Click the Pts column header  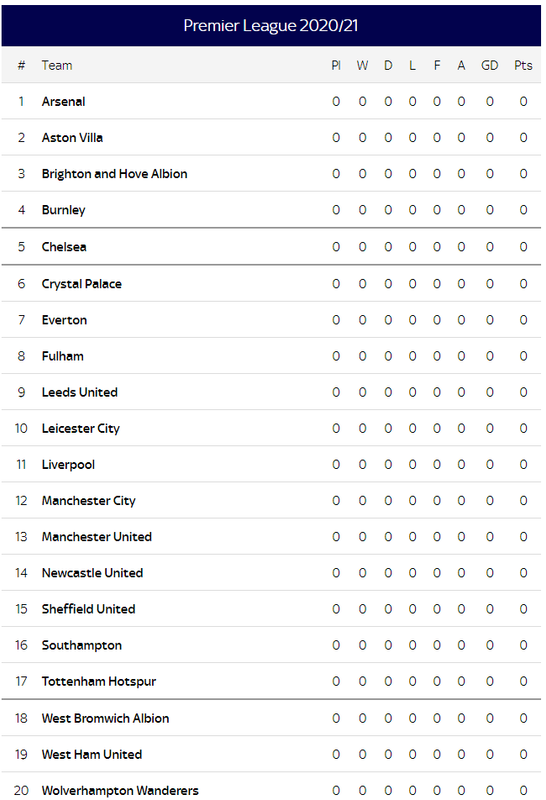tap(523, 65)
